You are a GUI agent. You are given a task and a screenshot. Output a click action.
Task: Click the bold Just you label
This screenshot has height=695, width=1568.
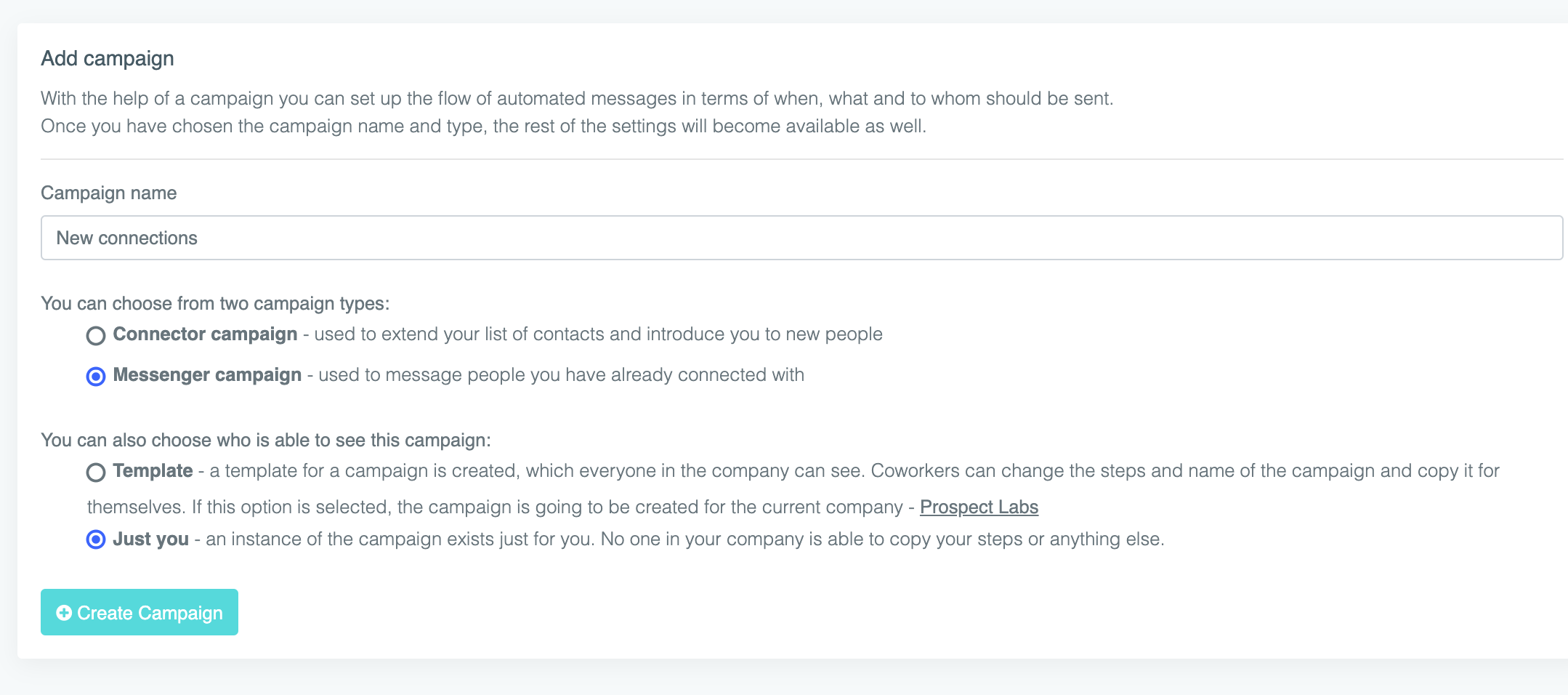[150, 539]
